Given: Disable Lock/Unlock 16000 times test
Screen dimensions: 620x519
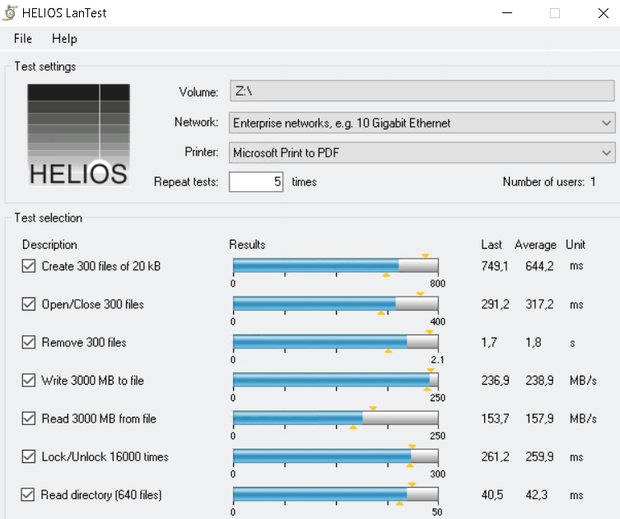Looking at the screenshot, I should pyautogui.click(x=28, y=457).
